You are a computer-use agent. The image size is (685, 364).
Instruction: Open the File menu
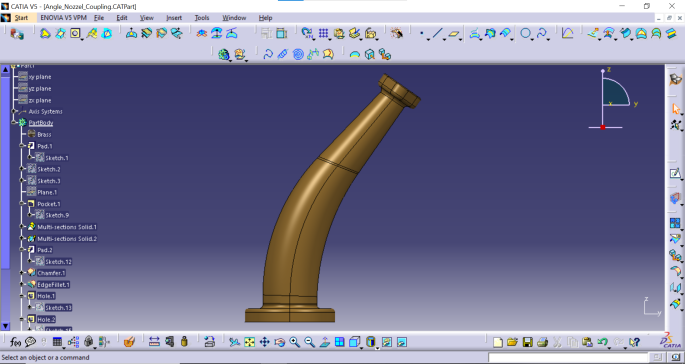(99, 18)
